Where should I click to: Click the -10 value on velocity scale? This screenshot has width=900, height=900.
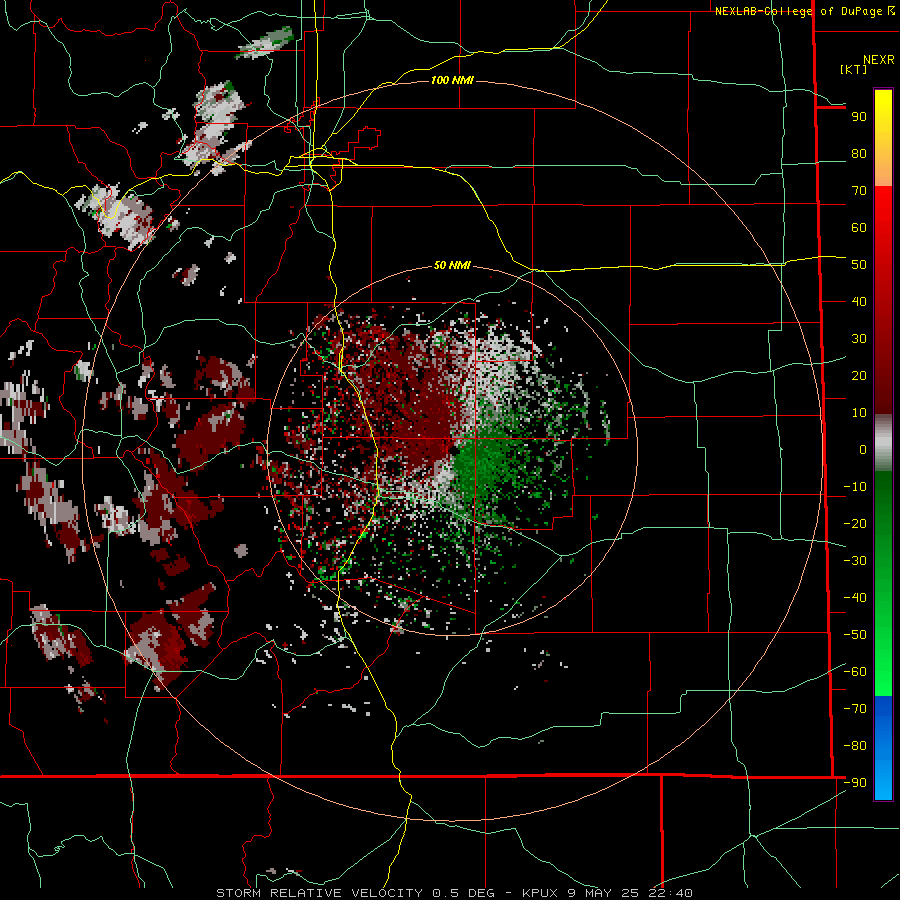(855, 487)
